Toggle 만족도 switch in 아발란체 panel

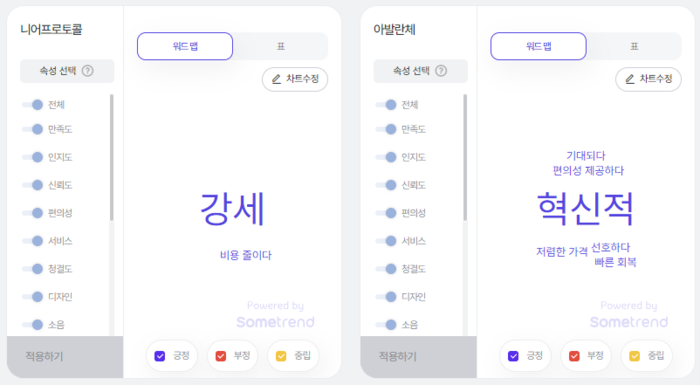click(x=386, y=129)
